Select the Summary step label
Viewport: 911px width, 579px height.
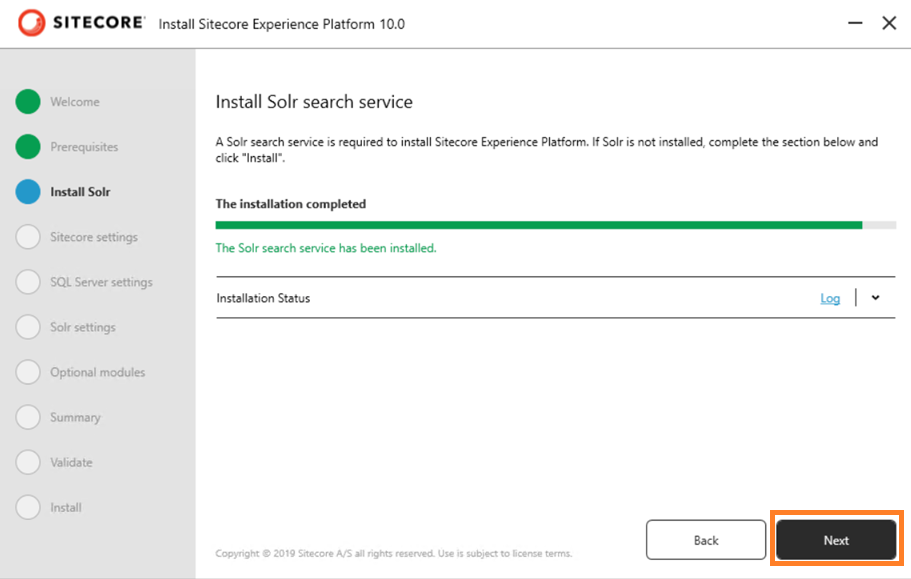[x=76, y=418]
